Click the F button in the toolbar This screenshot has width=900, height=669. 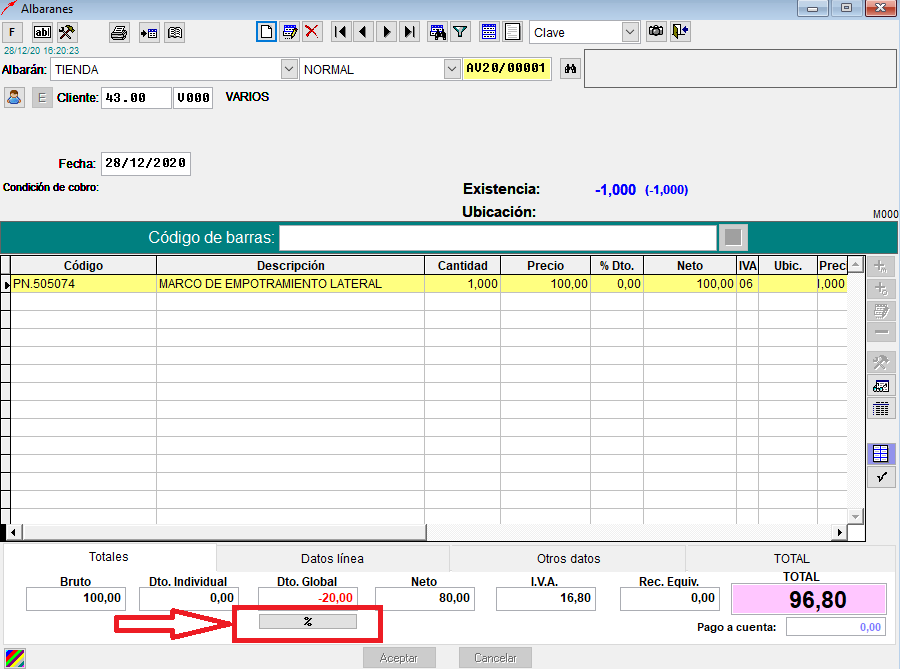tap(12, 32)
